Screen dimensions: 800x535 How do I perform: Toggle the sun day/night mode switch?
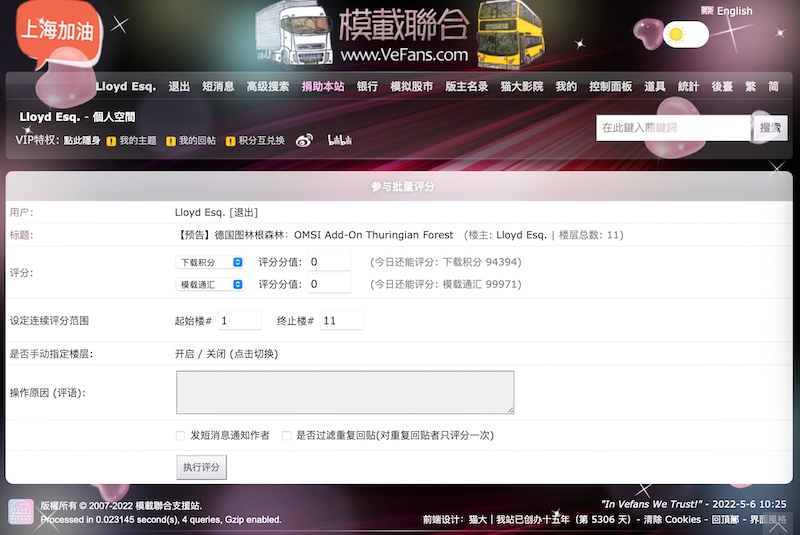pos(685,35)
